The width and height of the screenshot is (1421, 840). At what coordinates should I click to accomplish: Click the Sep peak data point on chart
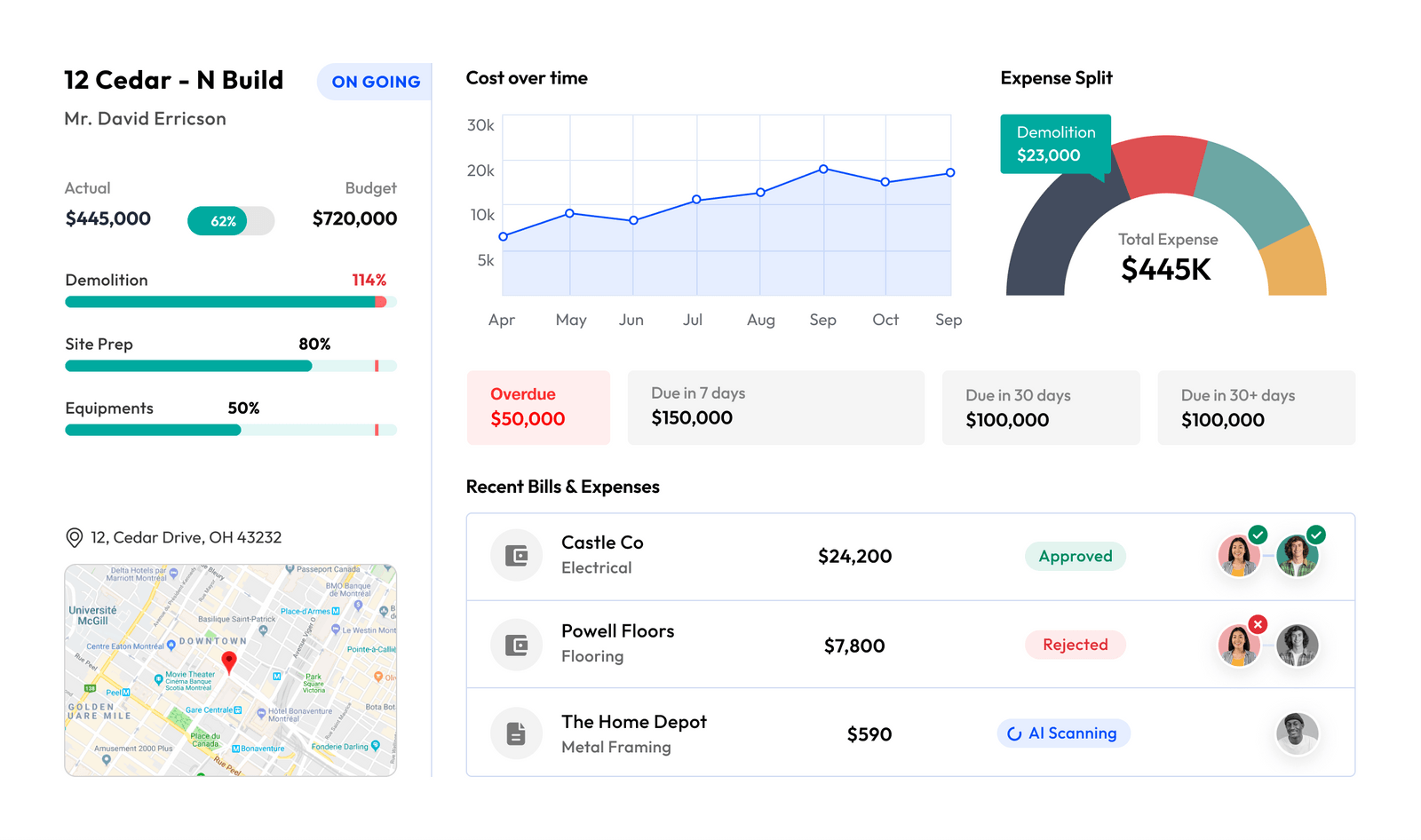click(823, 169)
